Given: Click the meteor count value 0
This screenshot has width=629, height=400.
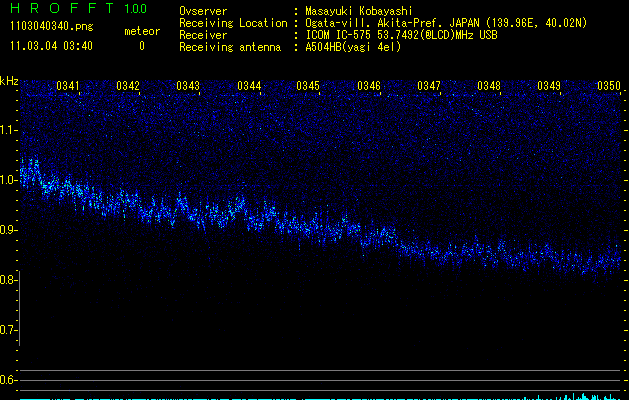Looking at the screenshot, I should point(141,46).
